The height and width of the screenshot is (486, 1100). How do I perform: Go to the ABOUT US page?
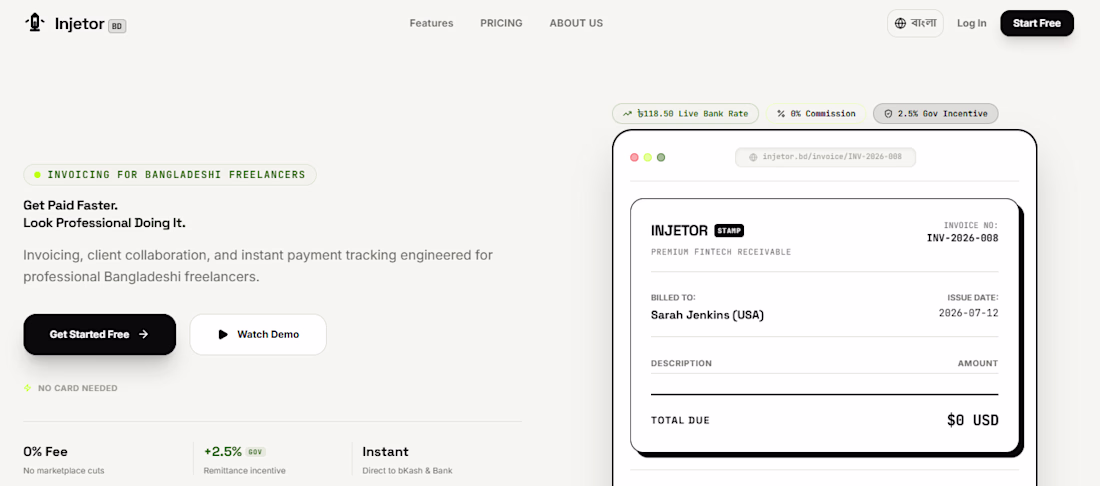(576, 23)
